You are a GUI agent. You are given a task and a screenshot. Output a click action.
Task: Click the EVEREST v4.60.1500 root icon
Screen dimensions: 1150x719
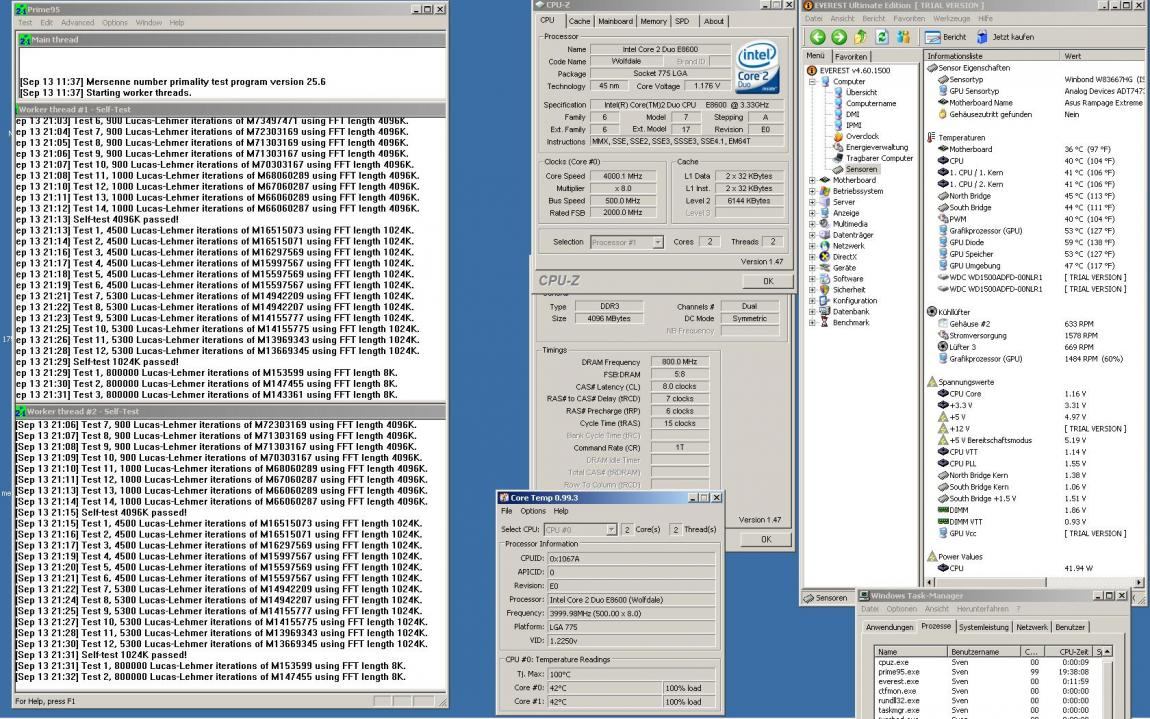812,70
